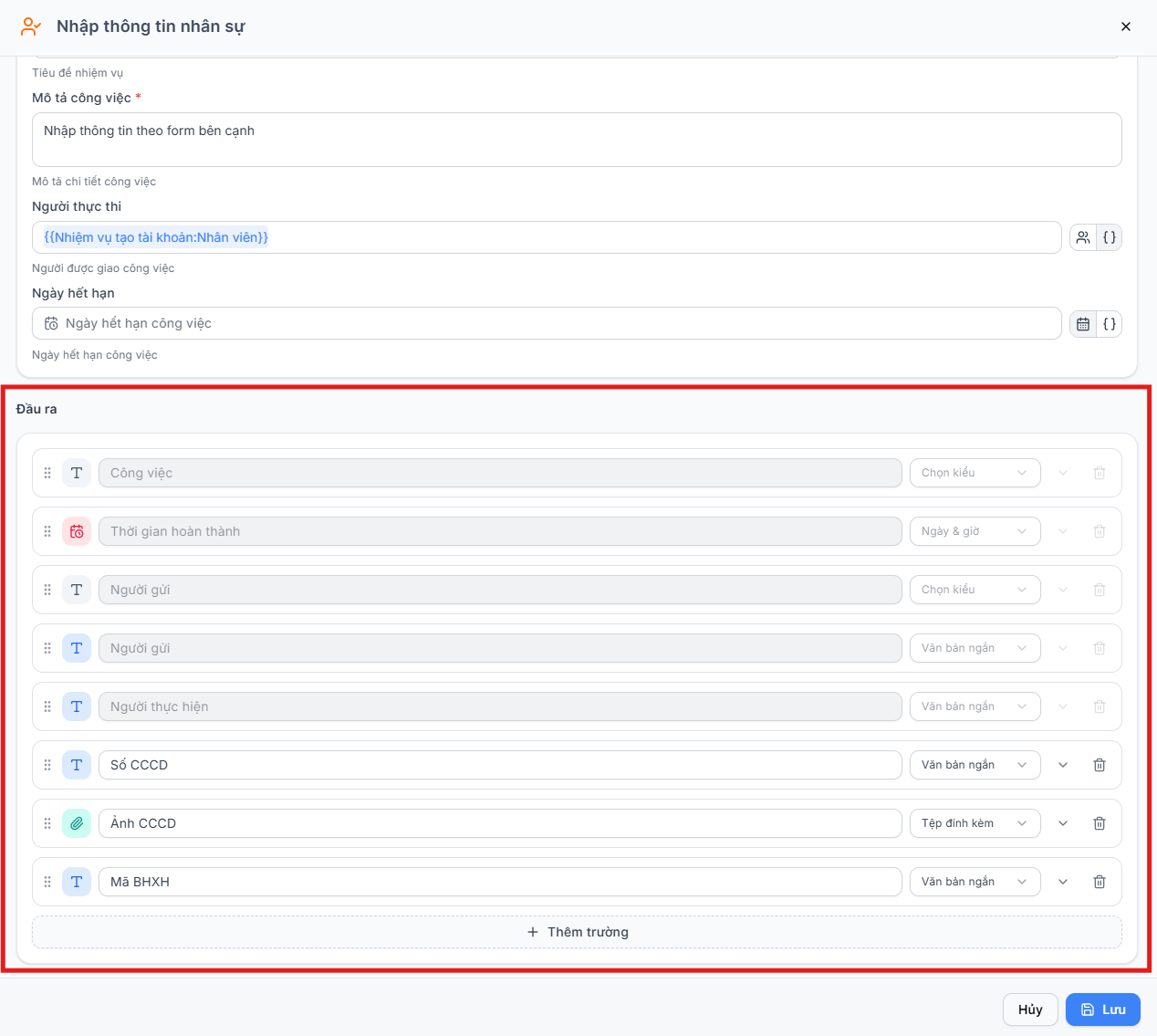Click the Thời gian hoàn thành name field
Image resolution: width=1157 pixels, height=1036 pixels.
500,531
